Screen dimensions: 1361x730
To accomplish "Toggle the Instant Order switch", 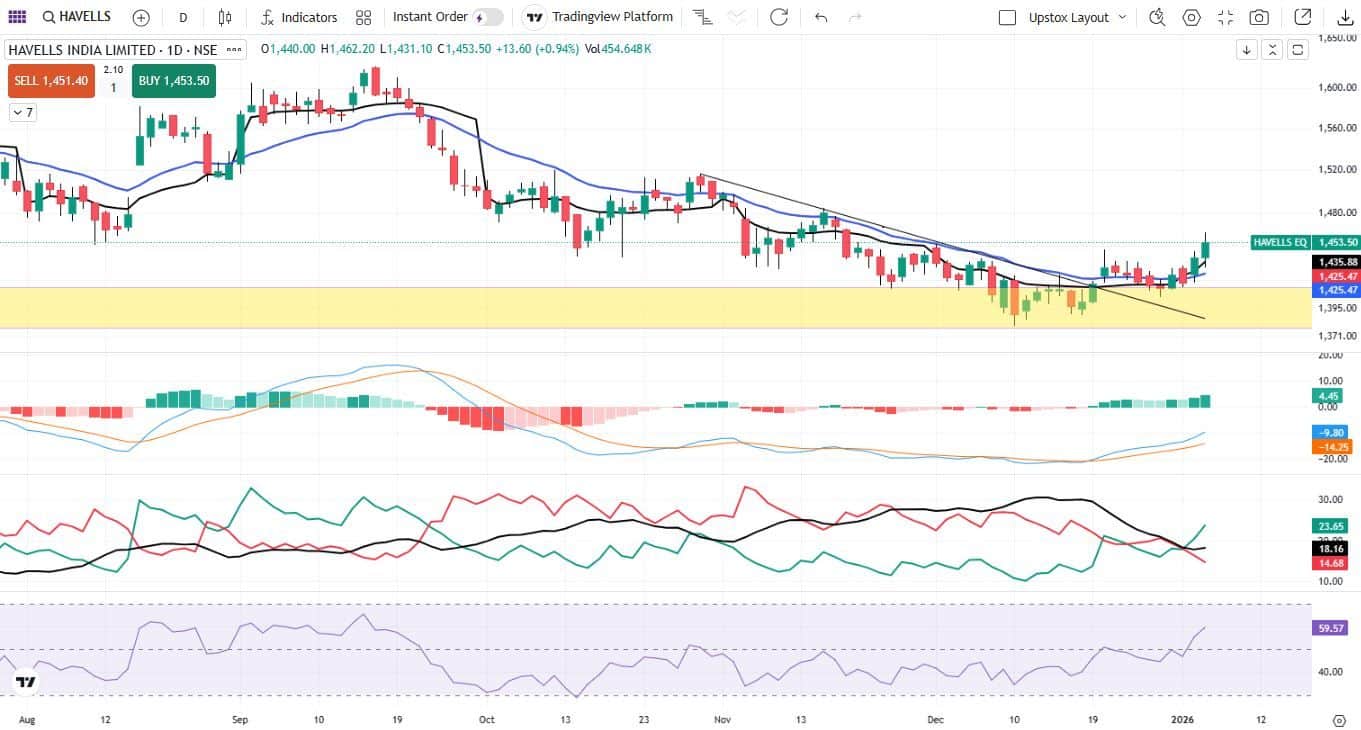I will coord(487,17).
